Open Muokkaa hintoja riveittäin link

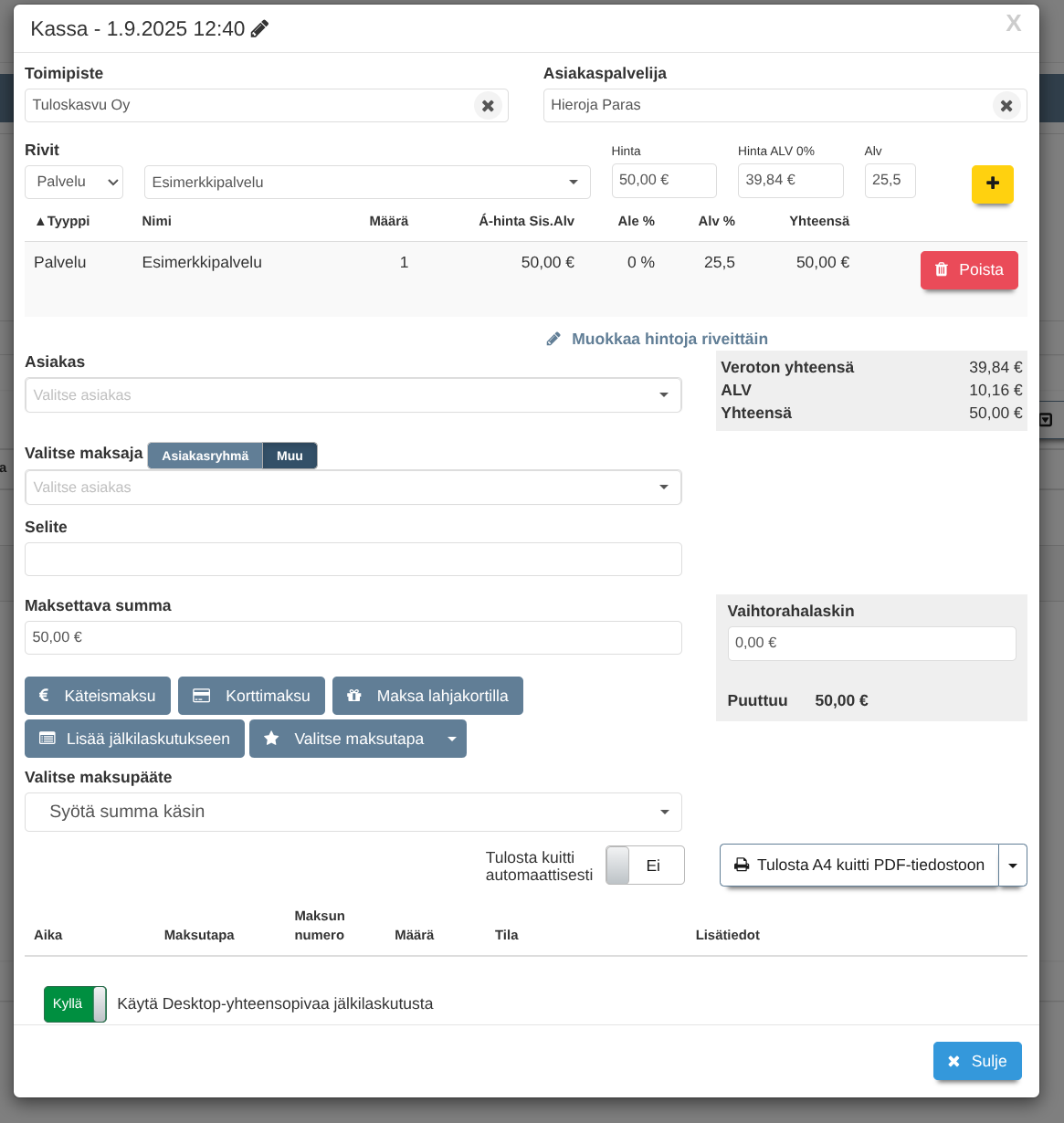(669, 339)
